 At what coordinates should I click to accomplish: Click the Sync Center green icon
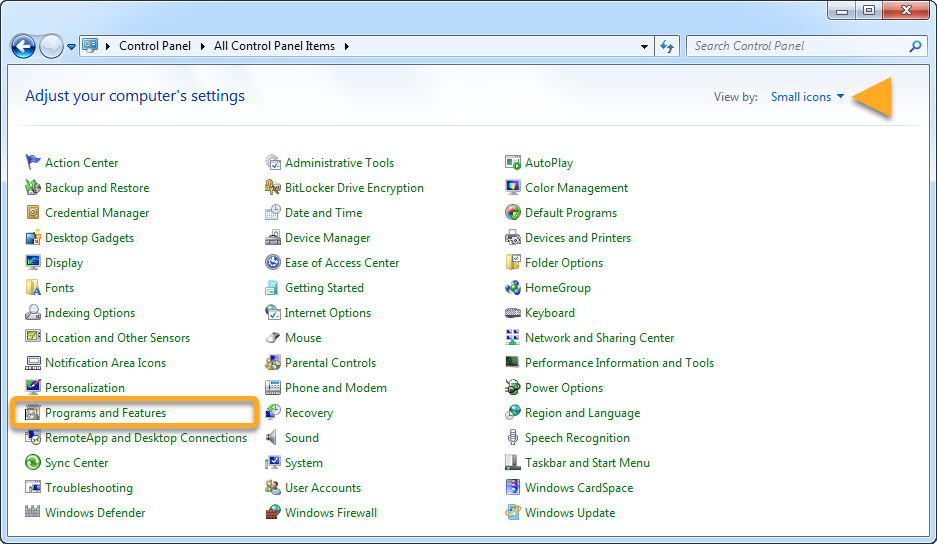tap(33, 463)
